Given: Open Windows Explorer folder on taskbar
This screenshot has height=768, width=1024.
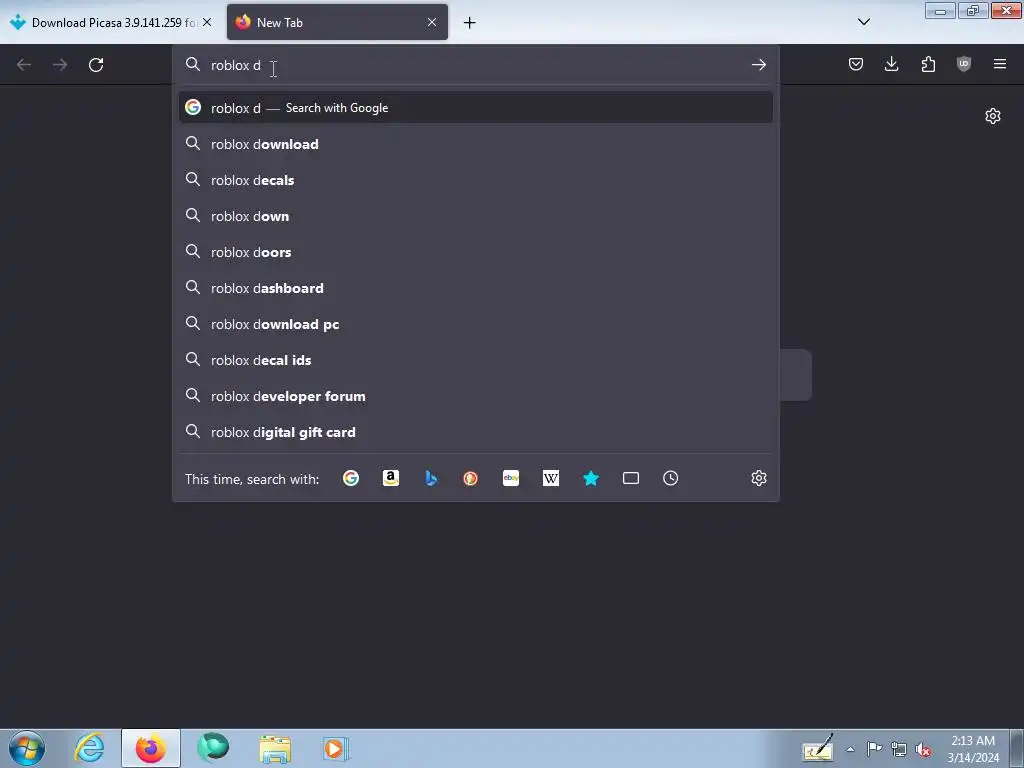Looking at the screenshot, I should (x=275, y=748).
